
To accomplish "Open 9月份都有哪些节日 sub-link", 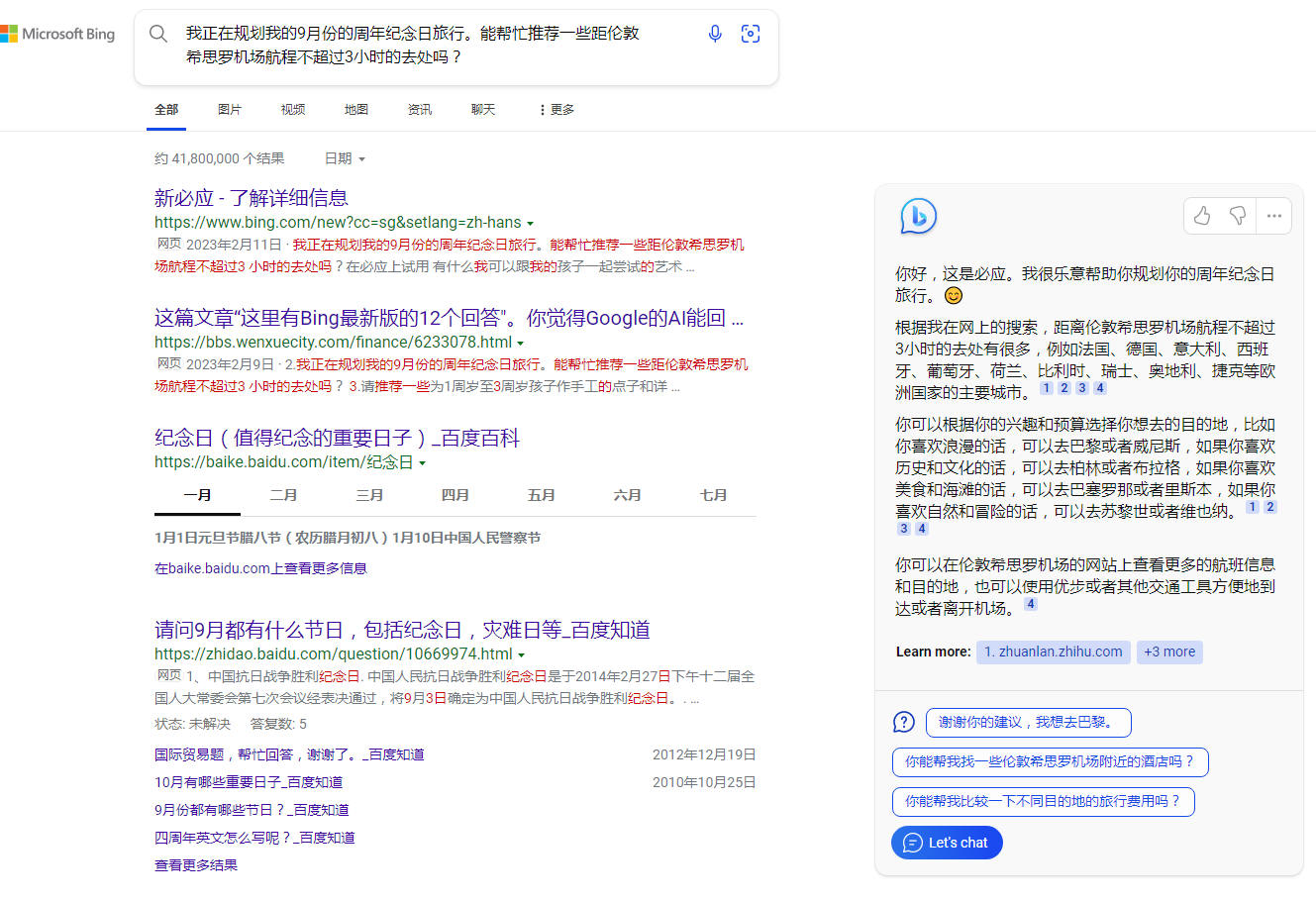I will pos(252,810).
